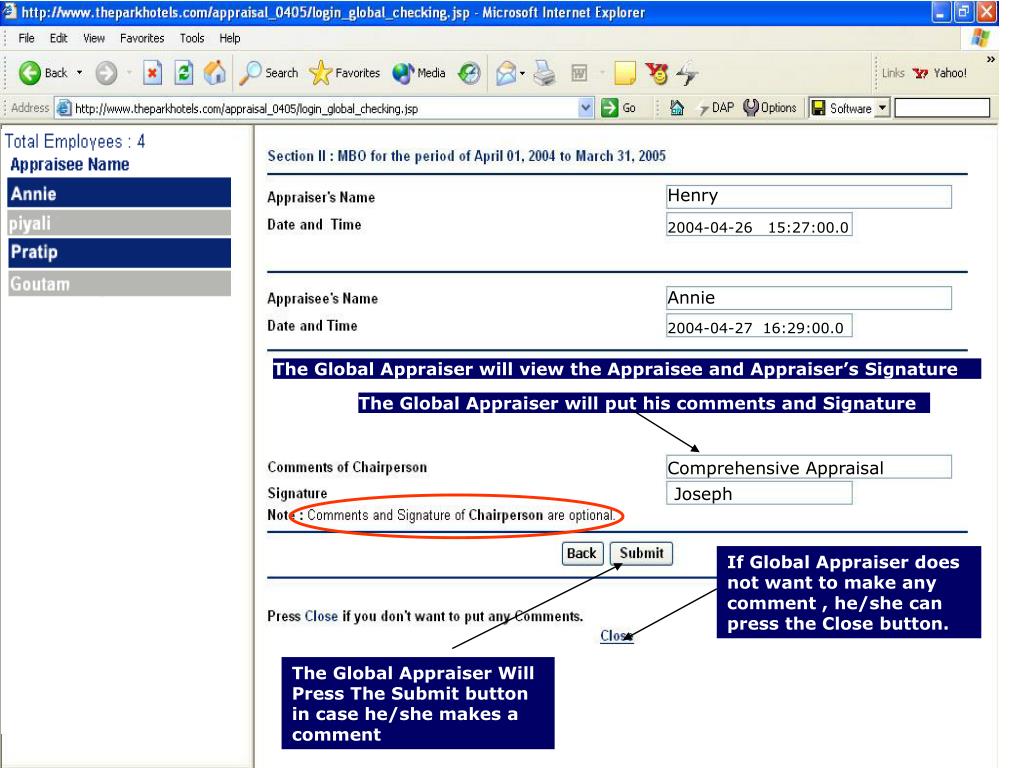Click the Back navigation arrow icon

point(29,73)
